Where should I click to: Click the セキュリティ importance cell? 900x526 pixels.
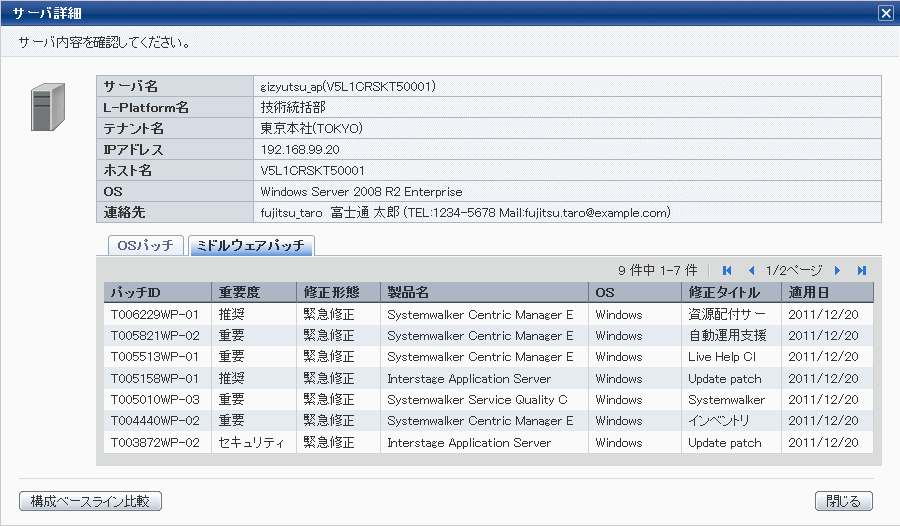pyautogui.click(x=251, y=443)
